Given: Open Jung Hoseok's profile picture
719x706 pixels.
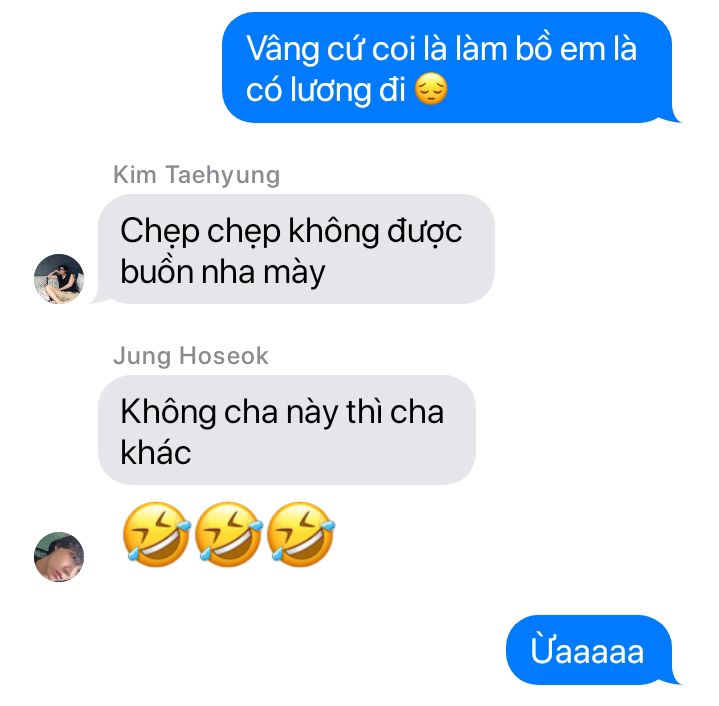Looking at the screenshot, I should pyautogui.click(x=59, y=557).
